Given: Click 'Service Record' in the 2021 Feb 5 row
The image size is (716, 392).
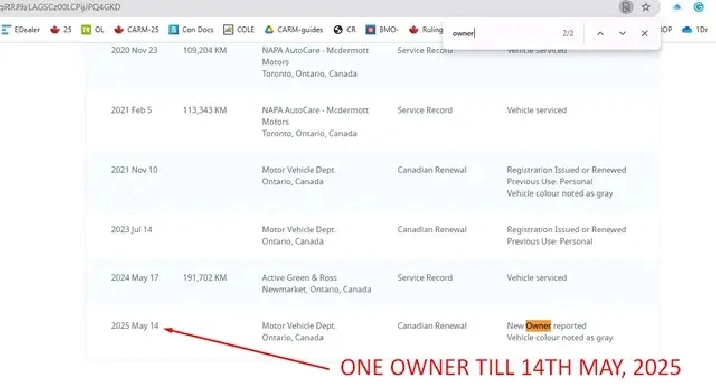Looking at the screenshot, I should [425, 110].
